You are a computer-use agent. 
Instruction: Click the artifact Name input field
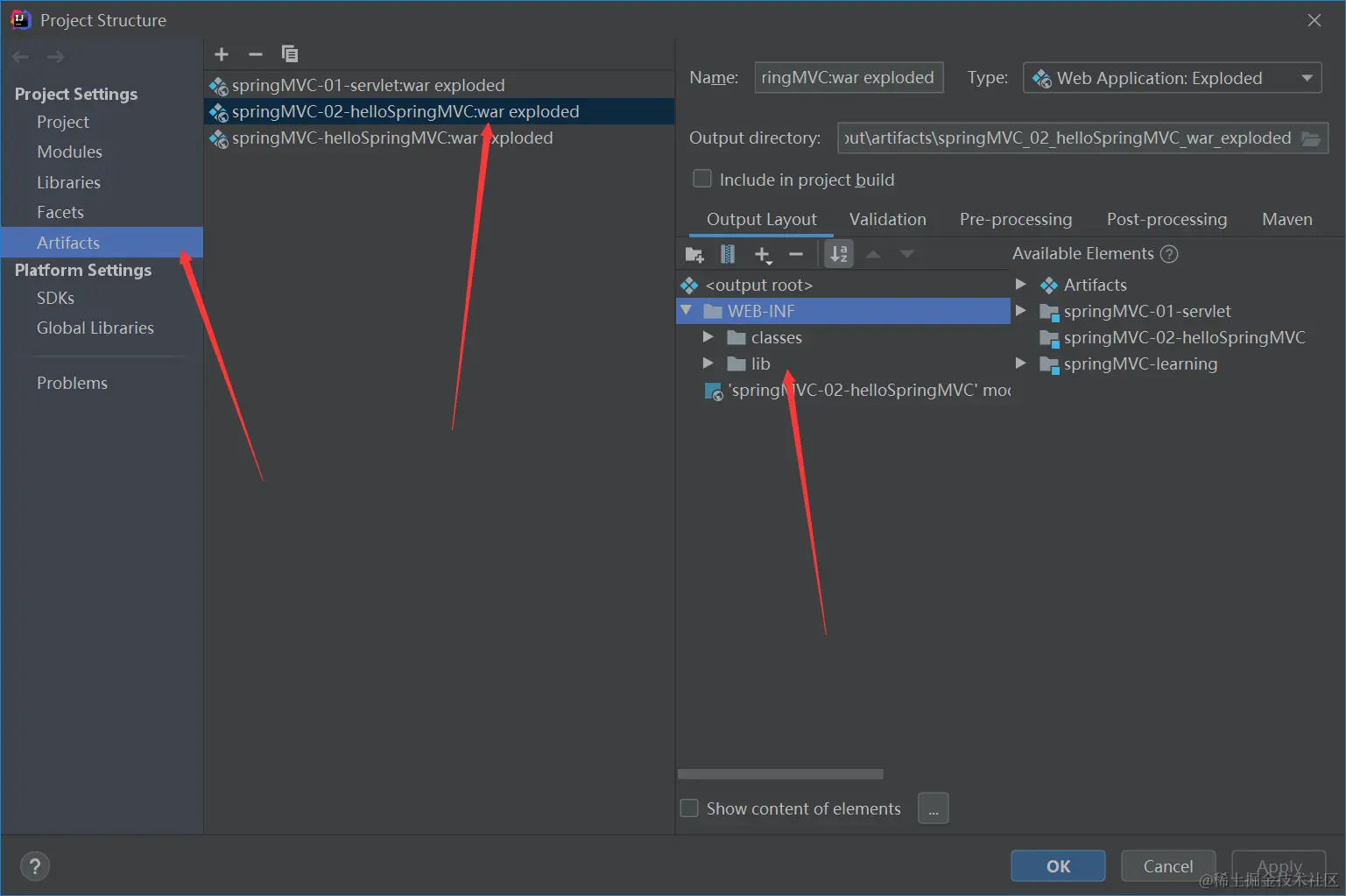pyautogui.click(x=849, y=78)
